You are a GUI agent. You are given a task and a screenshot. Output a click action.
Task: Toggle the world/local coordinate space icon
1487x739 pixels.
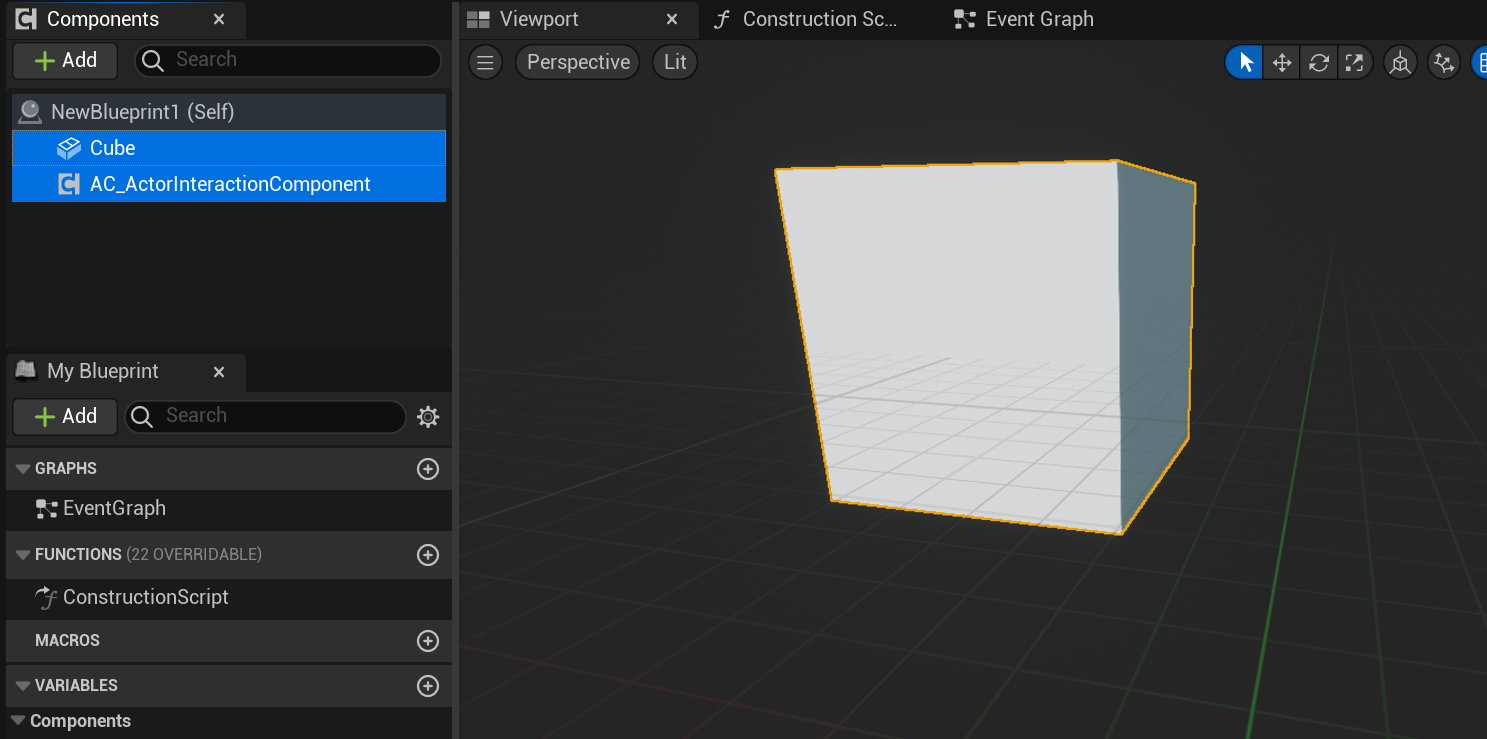click(x=1400, y=63)
